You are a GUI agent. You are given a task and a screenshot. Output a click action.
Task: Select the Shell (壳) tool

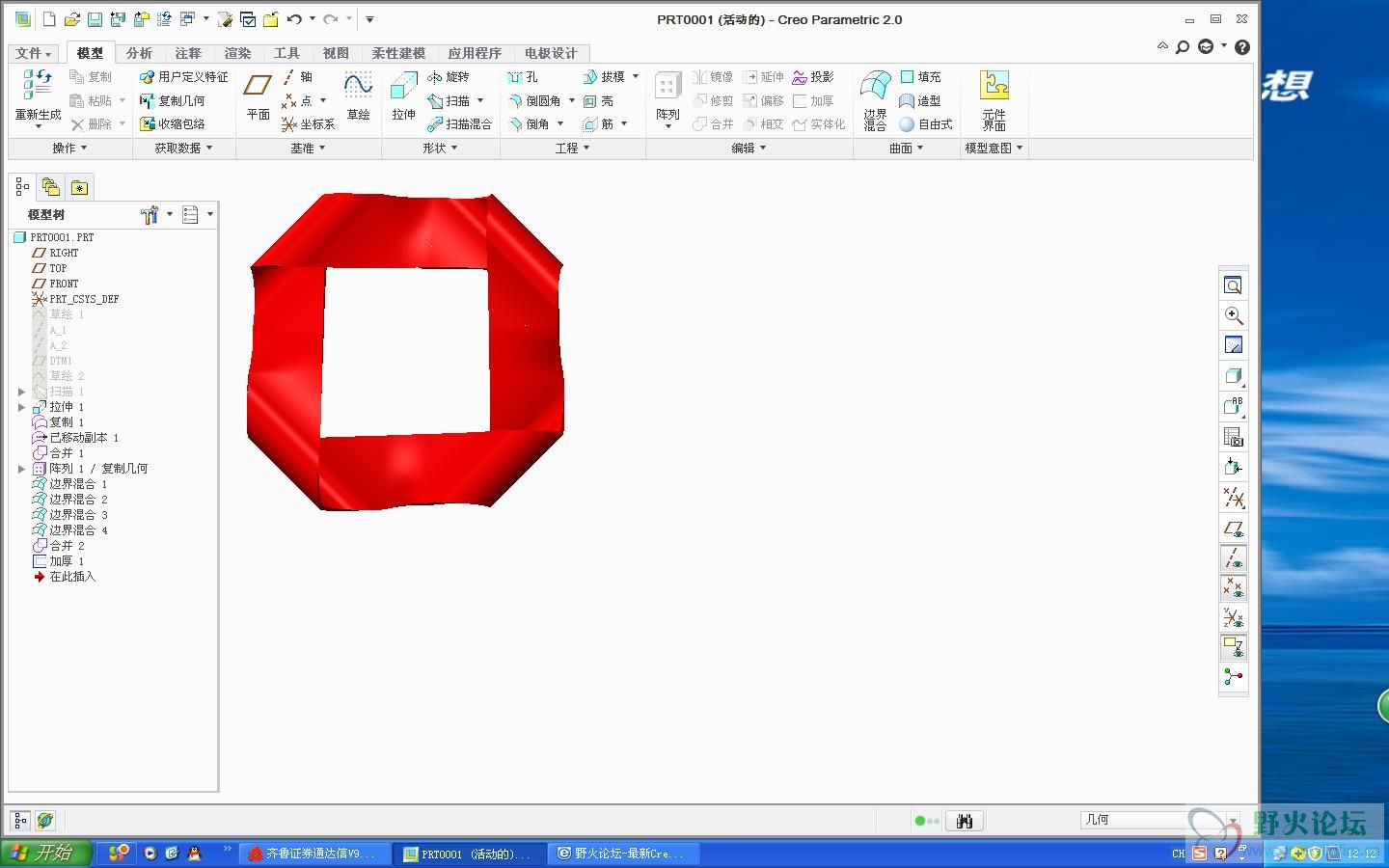tap(598, 100)
